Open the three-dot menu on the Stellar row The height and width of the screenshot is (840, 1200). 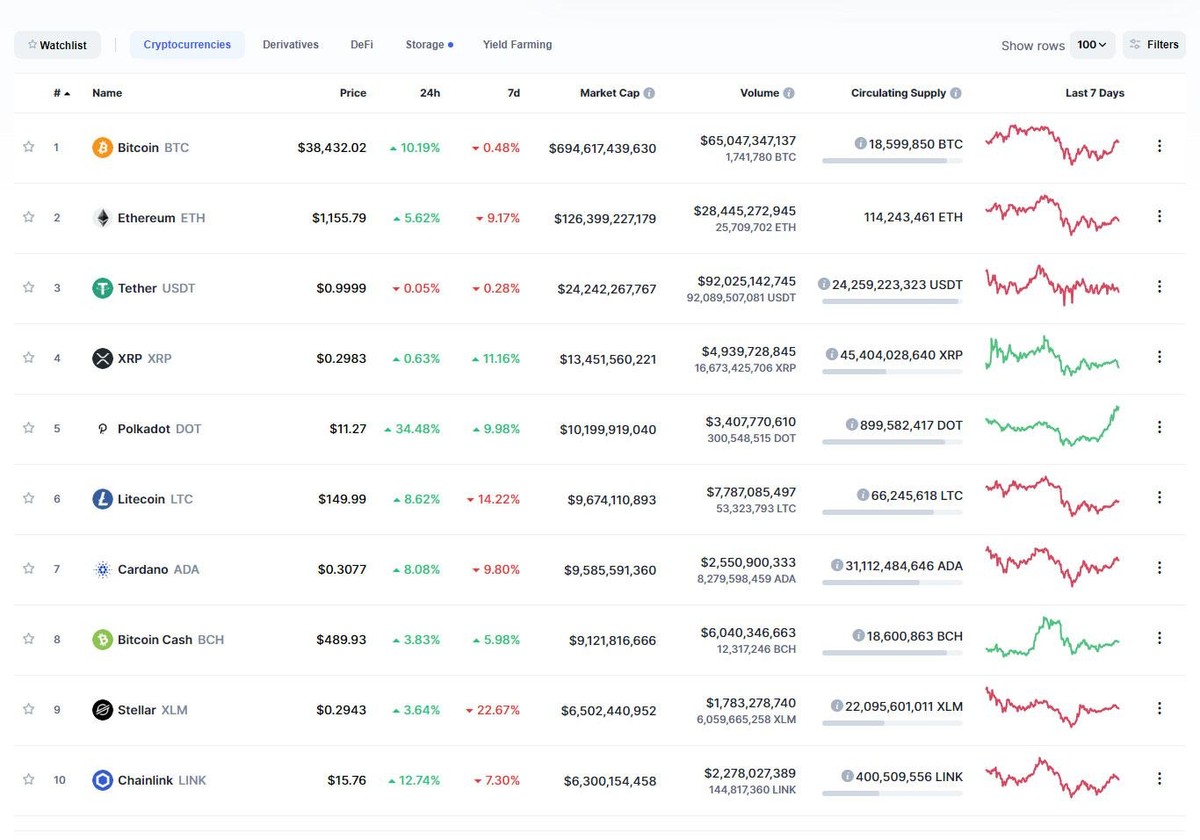click(1159, 709)
